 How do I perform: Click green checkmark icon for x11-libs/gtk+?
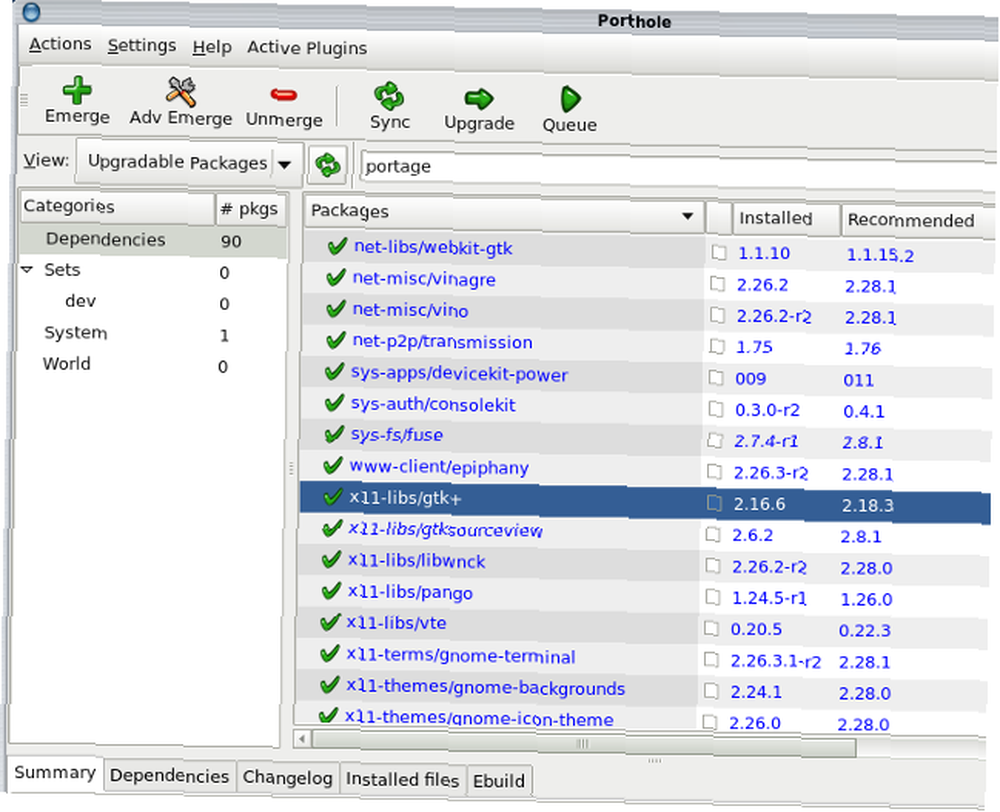coord(333,497)
